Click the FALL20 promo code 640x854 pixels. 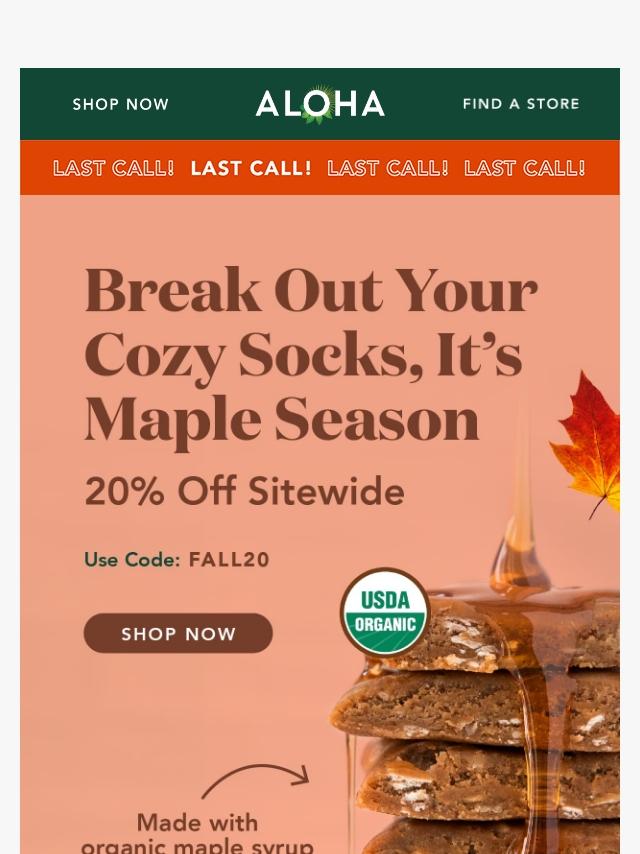(x=229, y=560)
